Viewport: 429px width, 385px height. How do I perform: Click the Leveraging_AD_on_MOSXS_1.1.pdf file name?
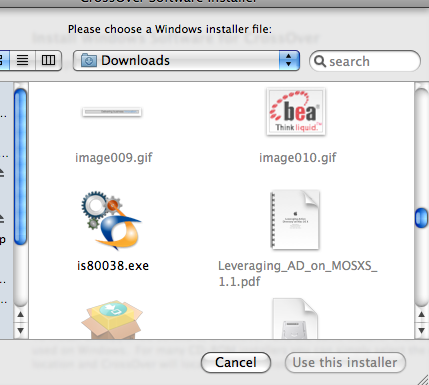click(298, 274)
